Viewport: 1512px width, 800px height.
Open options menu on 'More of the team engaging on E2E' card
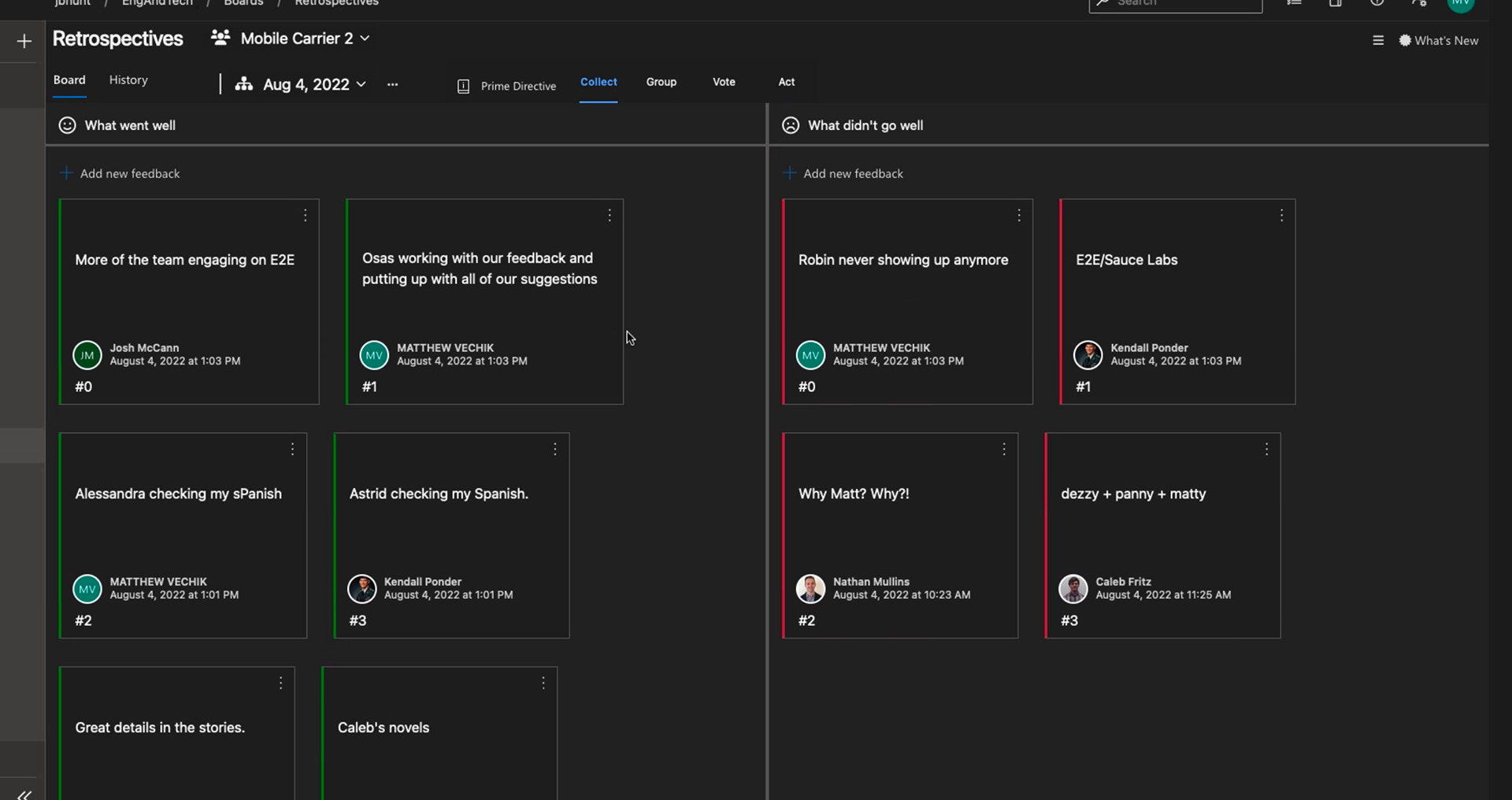(306, 215)
